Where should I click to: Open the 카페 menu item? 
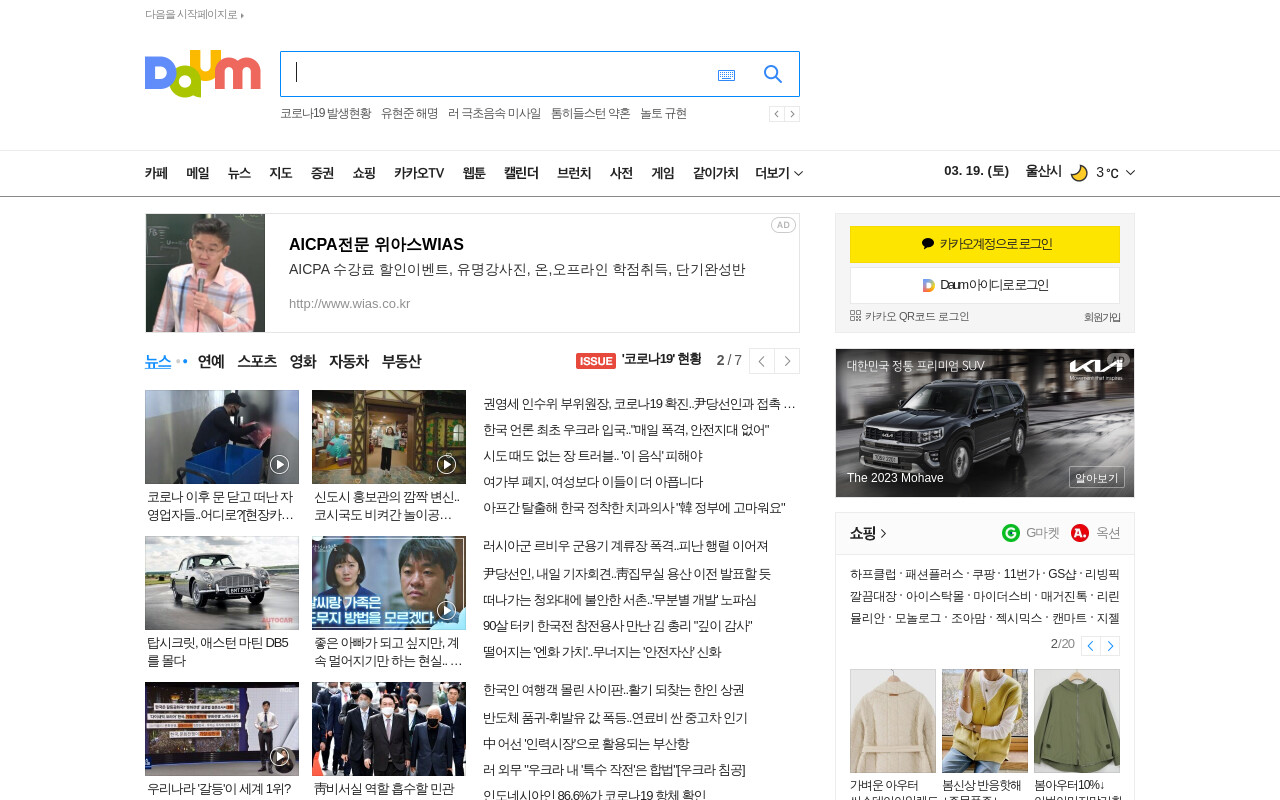(156, 173)
